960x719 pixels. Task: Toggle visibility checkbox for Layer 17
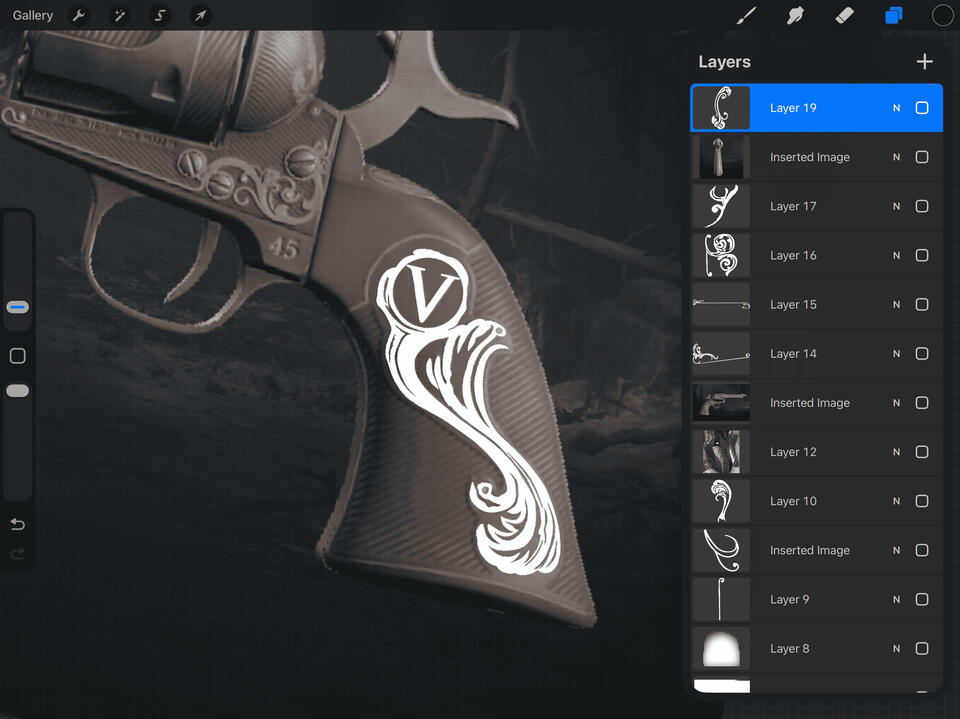[x=922, y=206]
